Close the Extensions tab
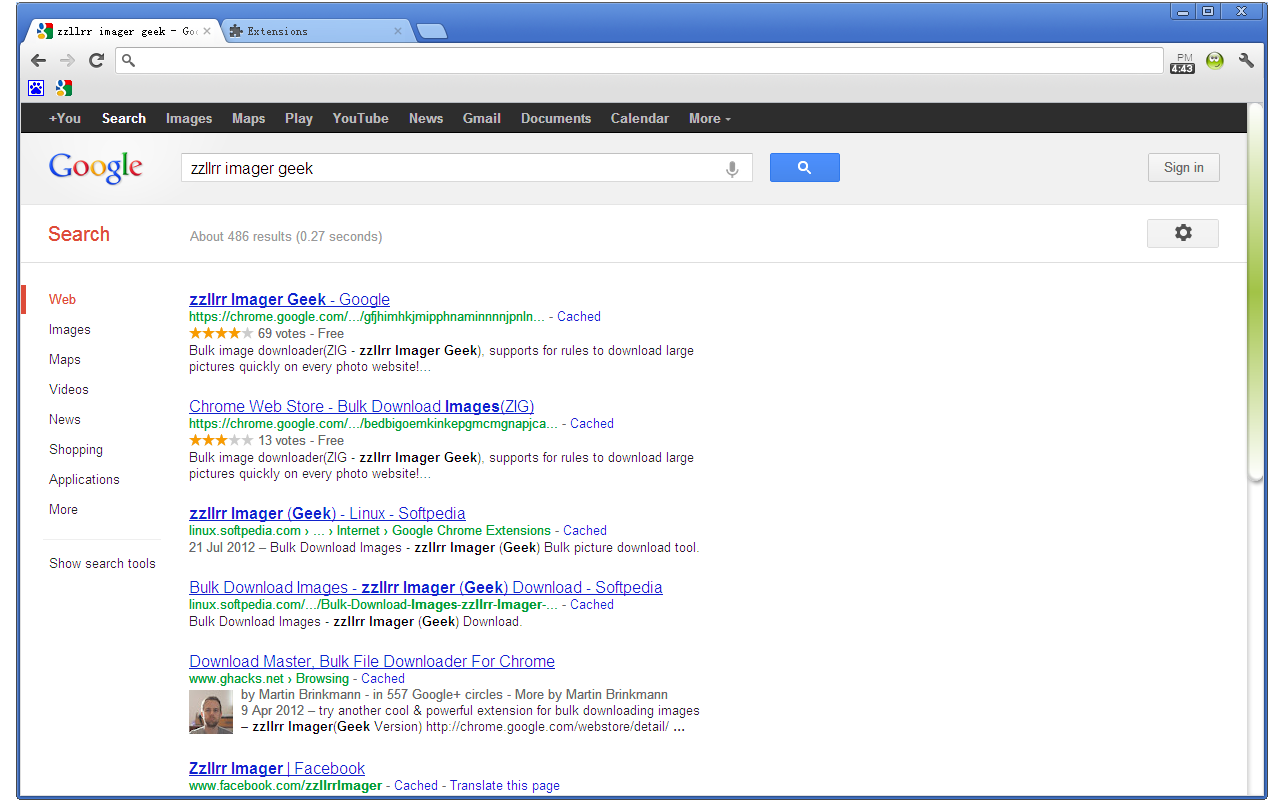Screen dimensions: 1280x800 pos(398,31)
